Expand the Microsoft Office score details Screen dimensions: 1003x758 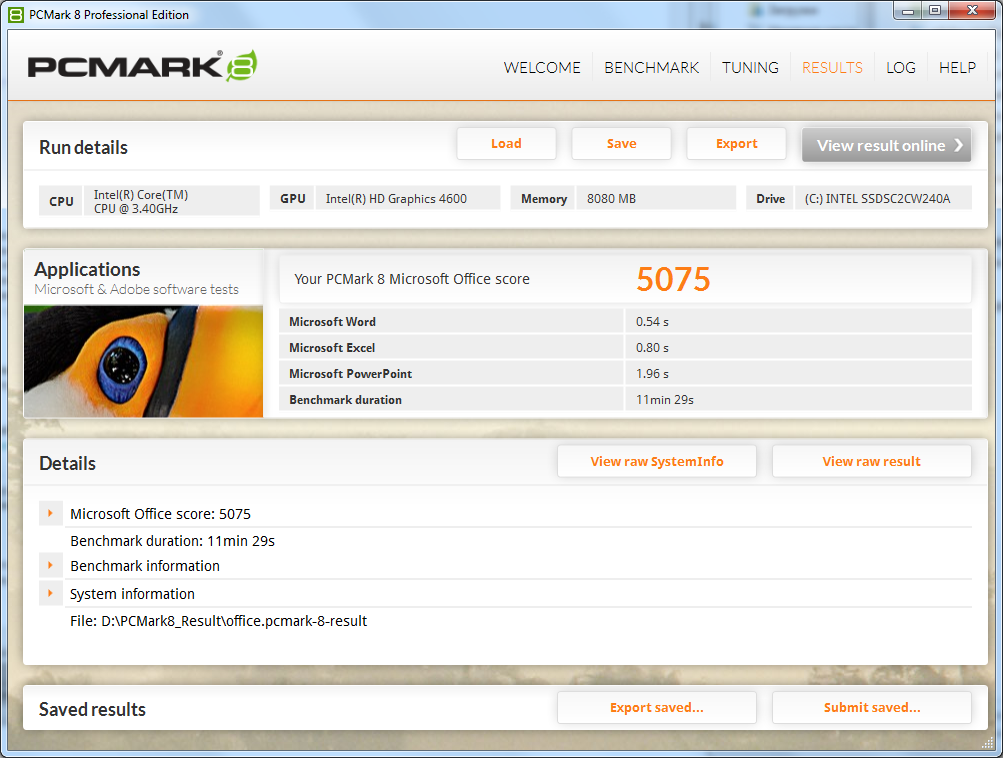click(x=50, y=513)
